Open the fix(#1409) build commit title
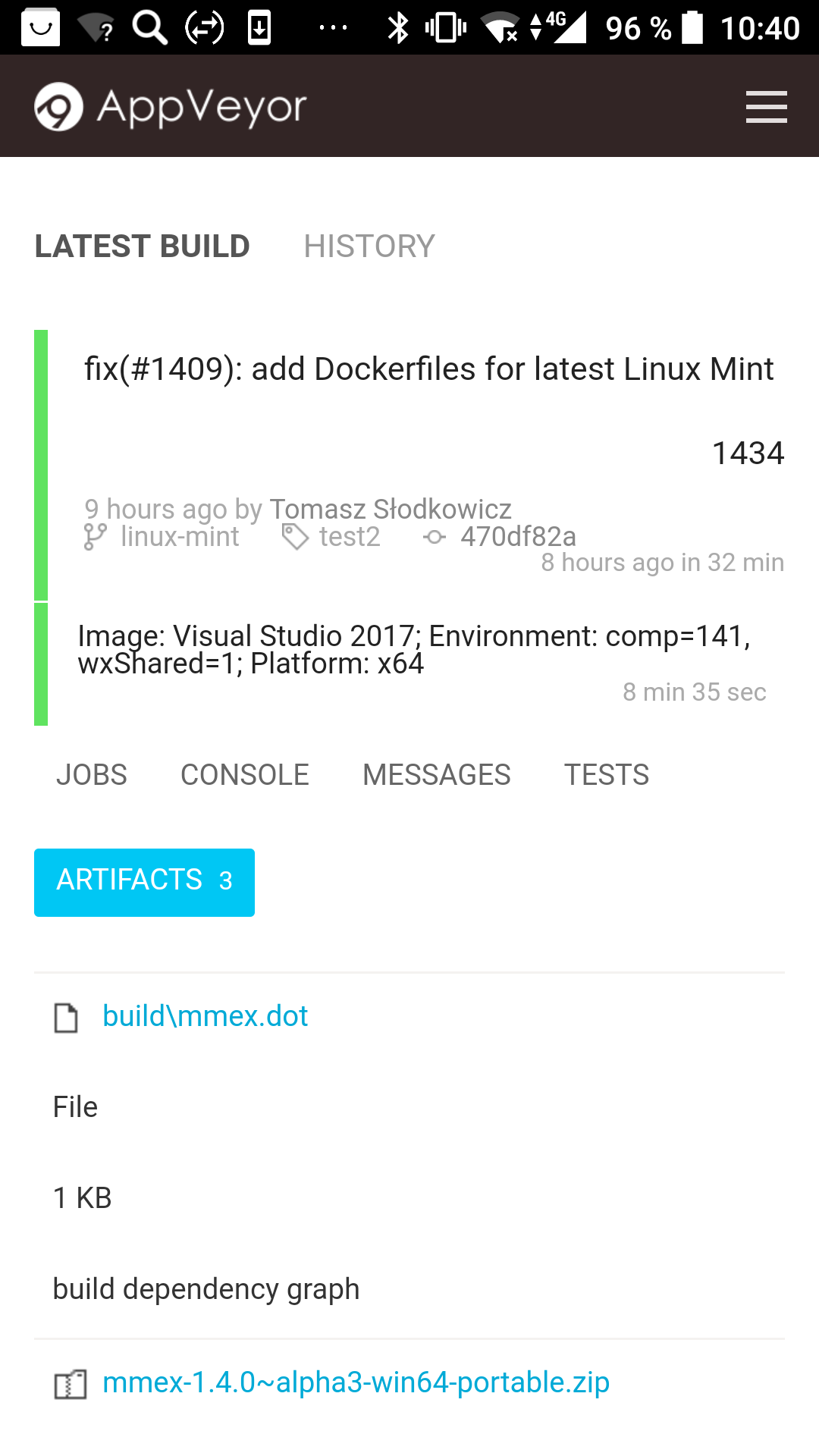This screenshot has width=819, height=1456. tap(428, 369)
